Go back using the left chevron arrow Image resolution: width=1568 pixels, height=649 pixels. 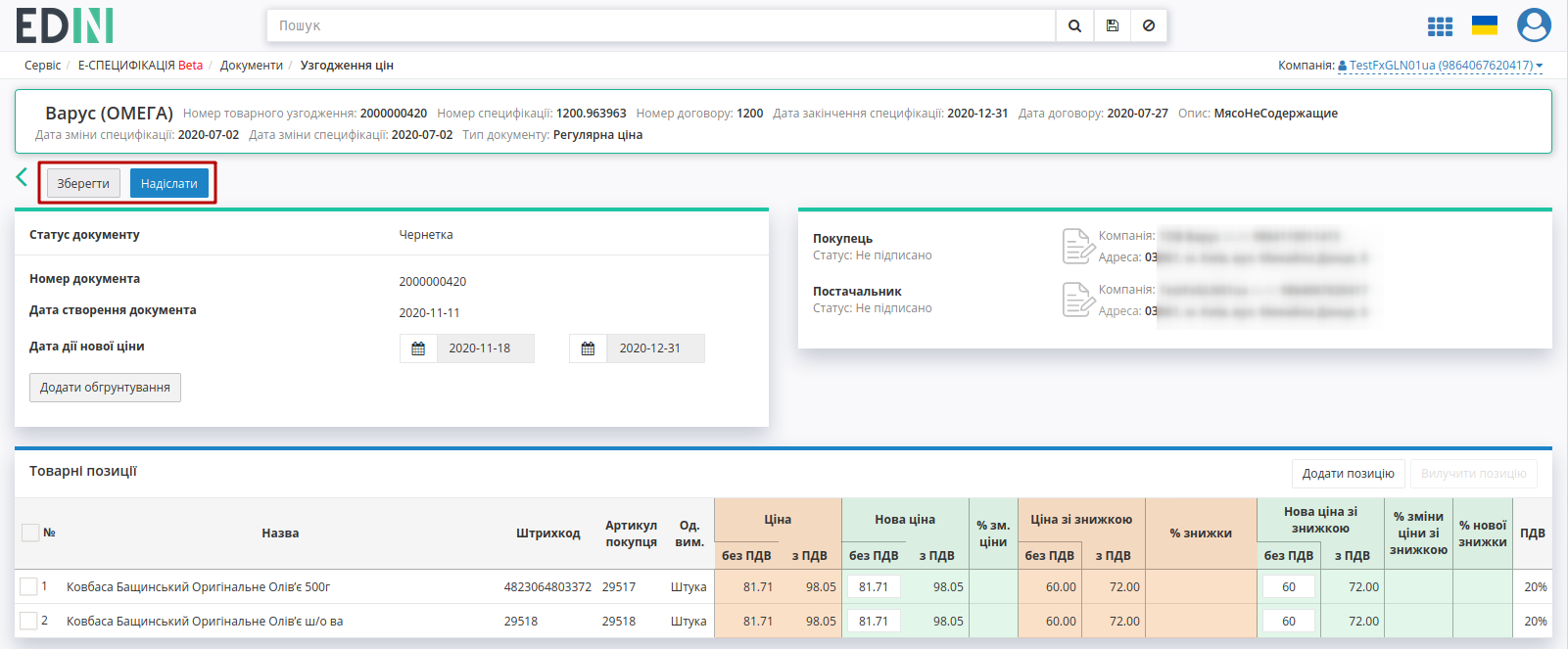(22, 177)
